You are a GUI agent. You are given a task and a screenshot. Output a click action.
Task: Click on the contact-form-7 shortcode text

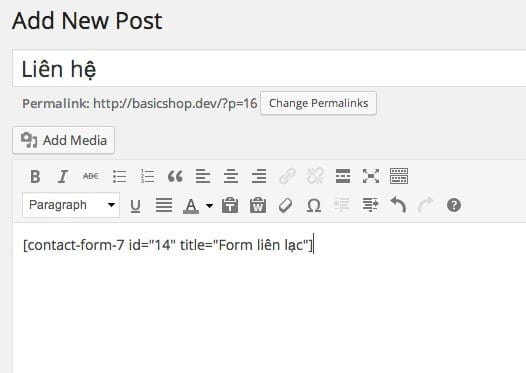click(x=168, y=245)
